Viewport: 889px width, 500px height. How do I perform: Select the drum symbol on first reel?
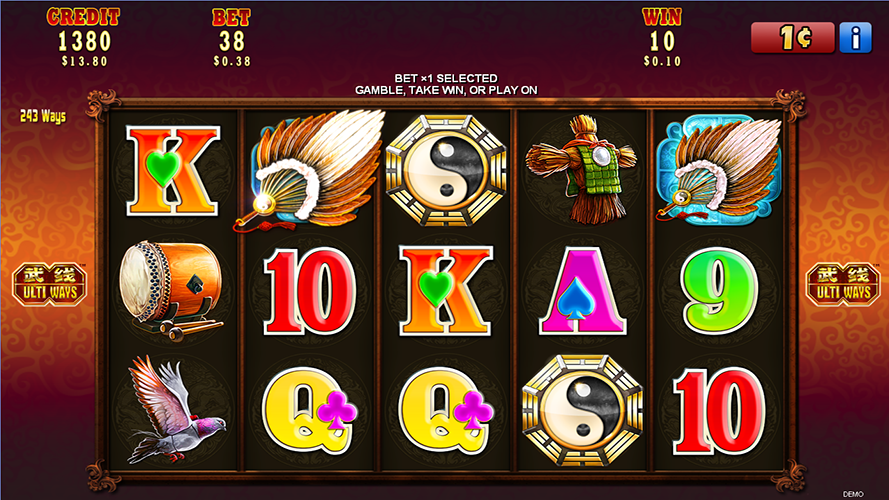172,291
